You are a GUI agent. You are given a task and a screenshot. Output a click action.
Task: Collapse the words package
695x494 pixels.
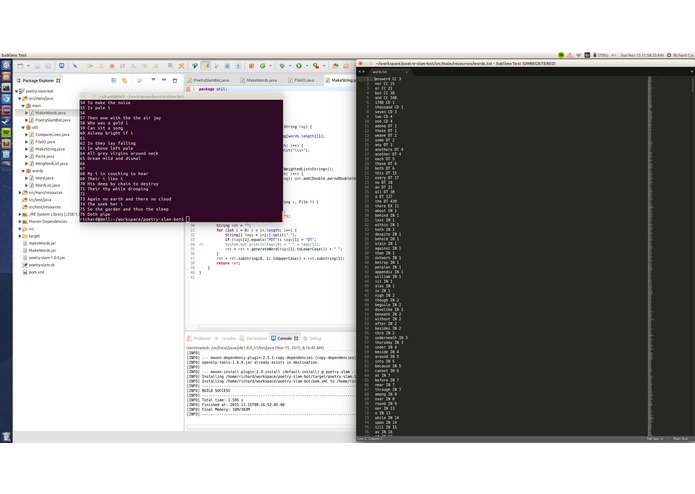pos(23,171)
